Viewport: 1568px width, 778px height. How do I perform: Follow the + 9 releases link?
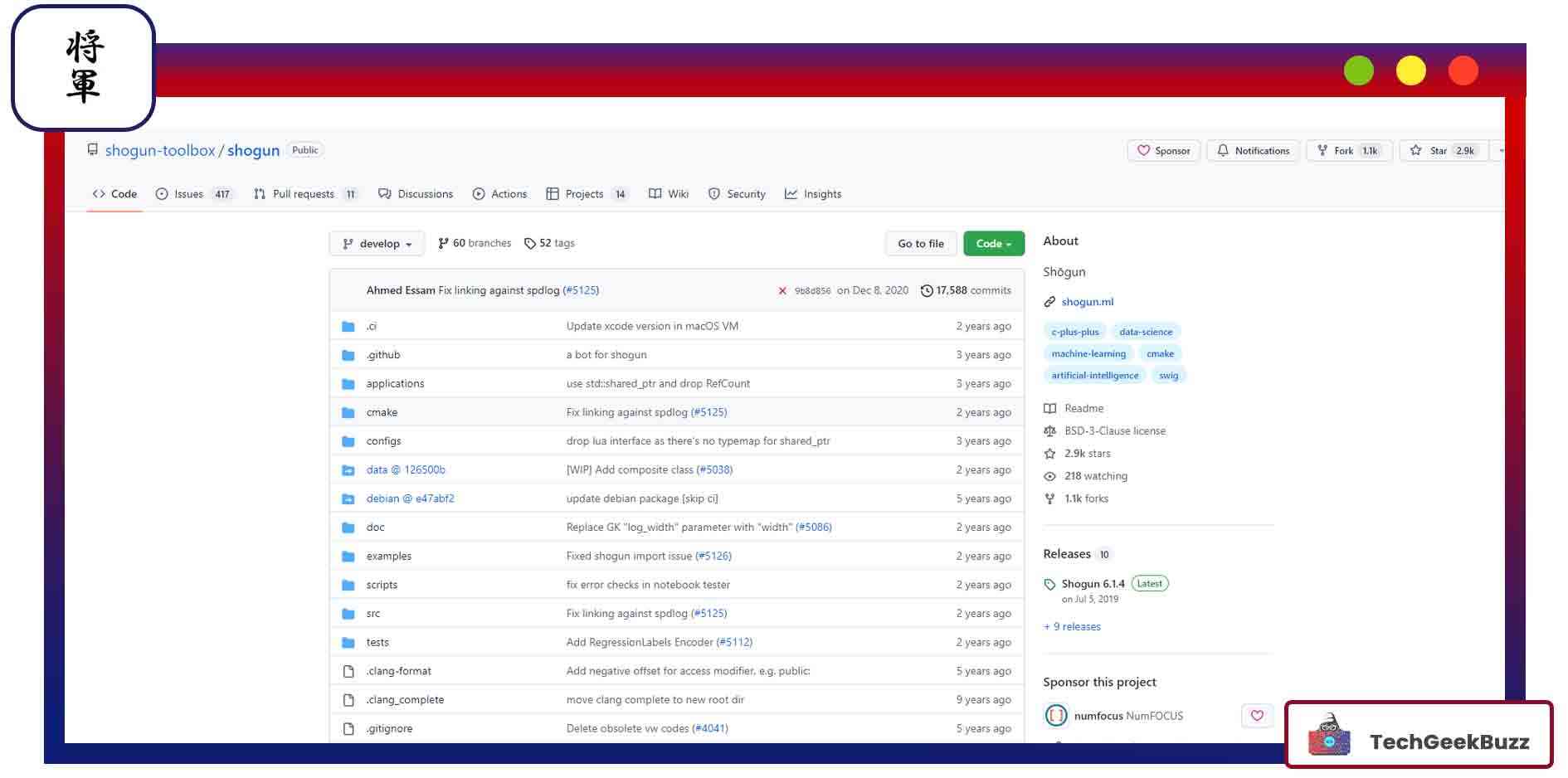pyautogui.click(x=1072, y=627)
